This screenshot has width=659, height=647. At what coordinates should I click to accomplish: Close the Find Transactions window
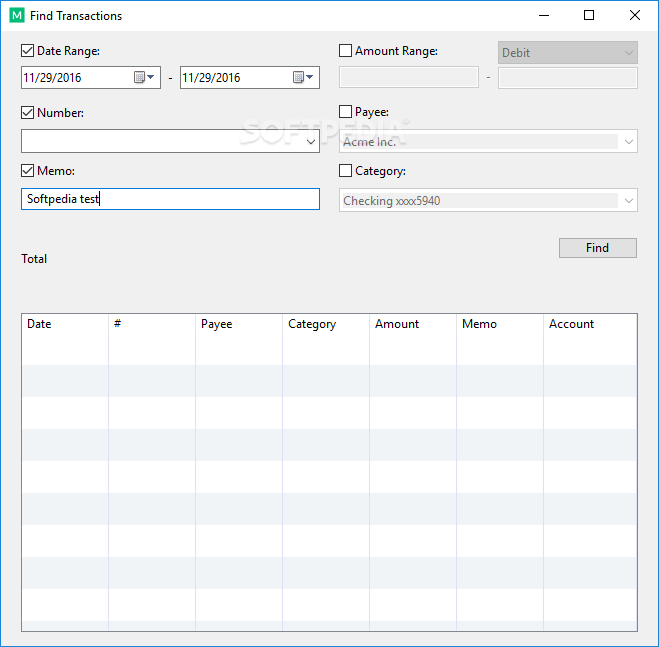(x=635, y=16)
